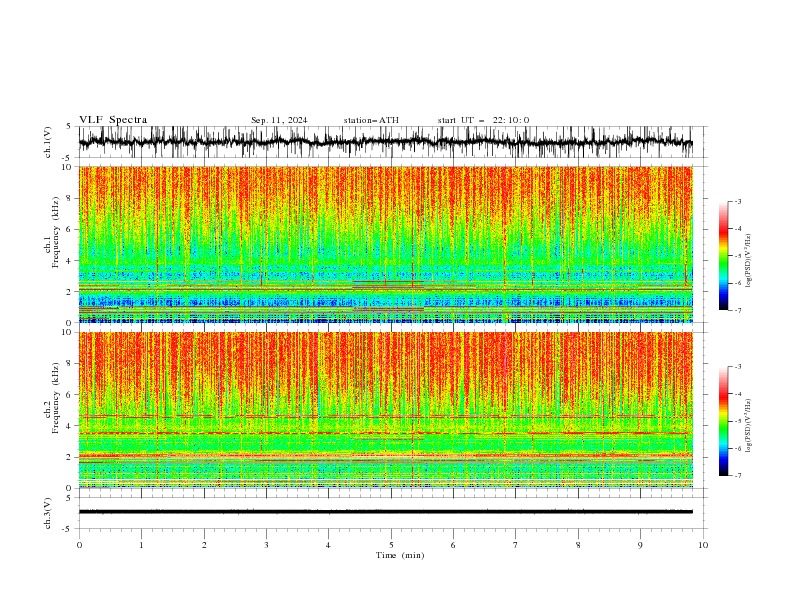Click the ch.1 spectrogram panel
Screen dimensions: 792x612
(385, 244)
